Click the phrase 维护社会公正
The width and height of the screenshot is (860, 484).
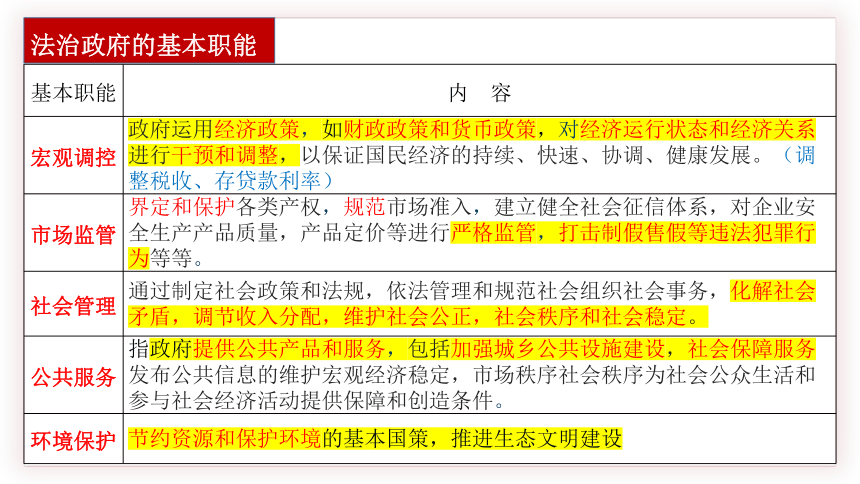[408, 317]
